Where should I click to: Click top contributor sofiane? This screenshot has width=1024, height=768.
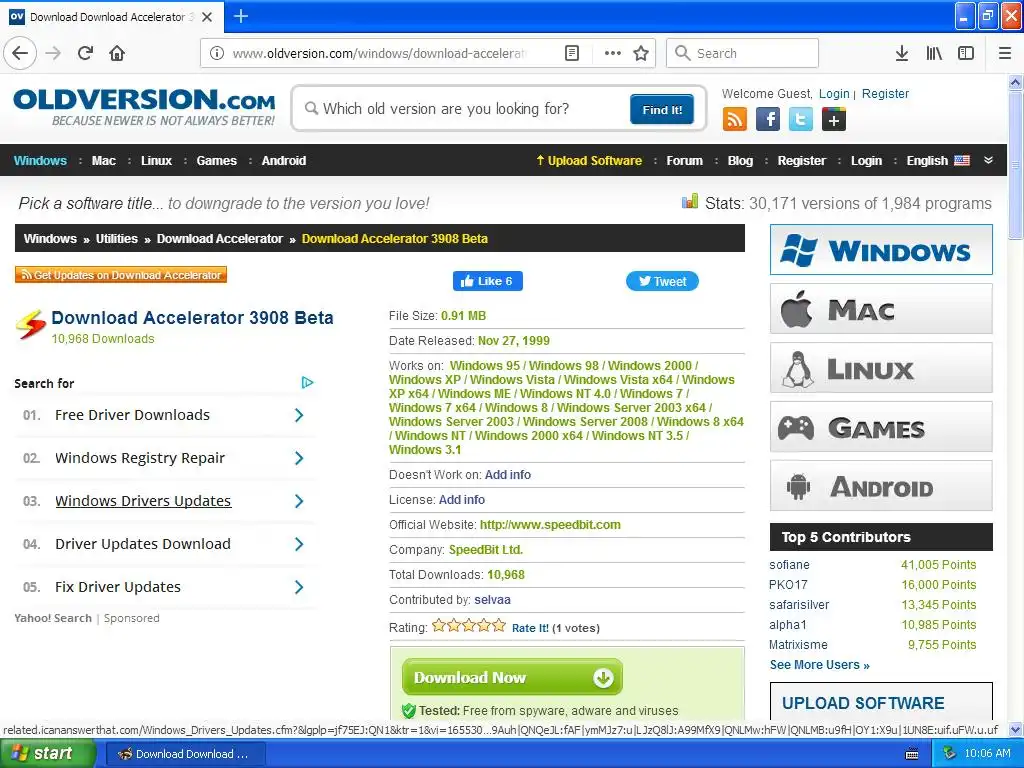pos(790,565)
